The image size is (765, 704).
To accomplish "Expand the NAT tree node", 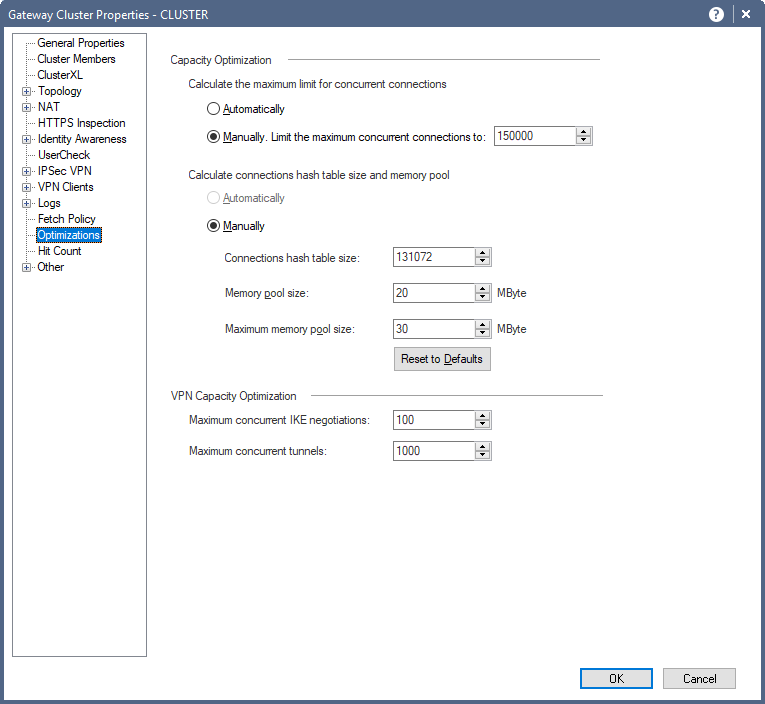I will 26,107.
